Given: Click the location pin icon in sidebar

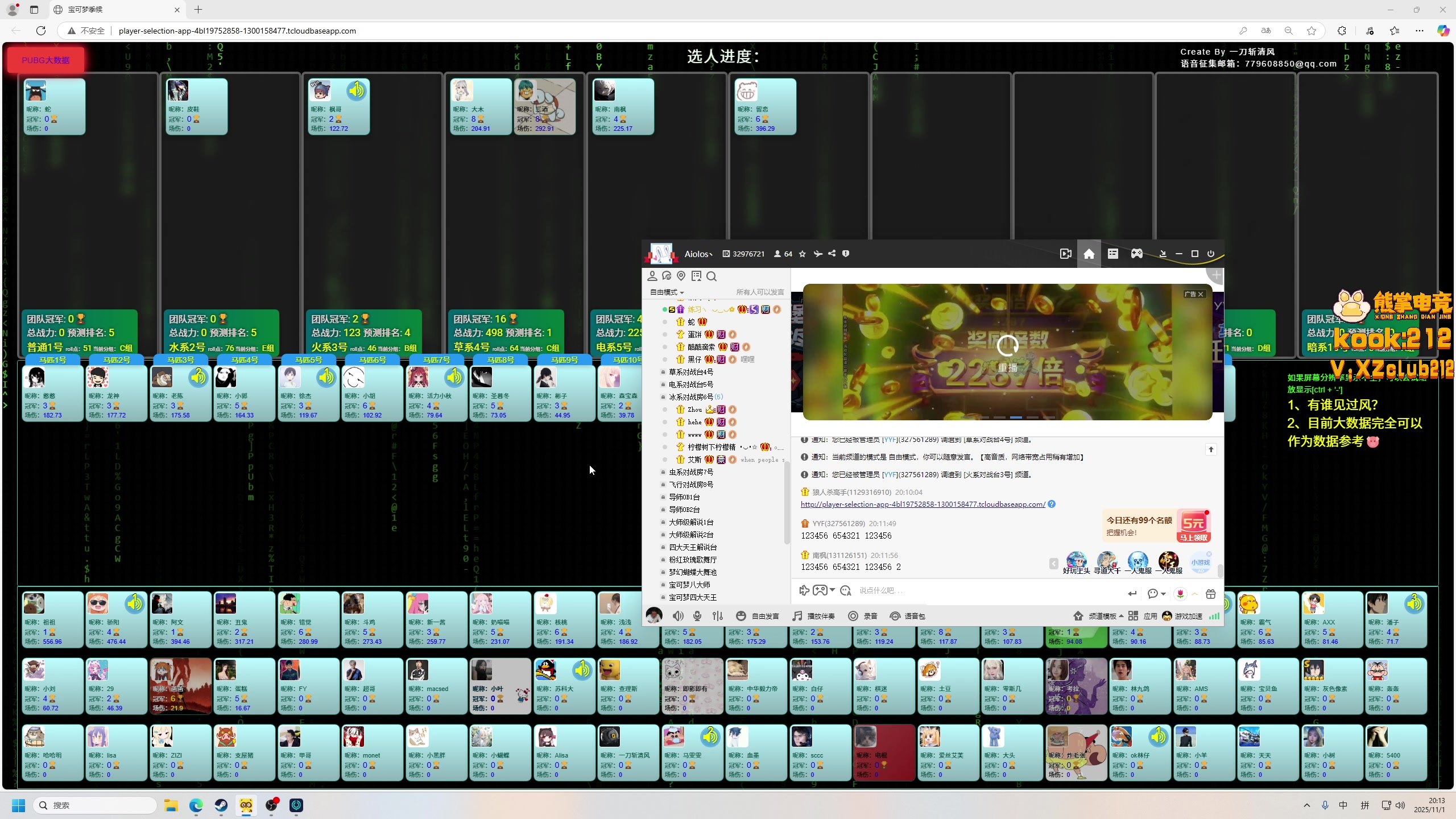Looking at the screenshot, I should click(681, 276).
